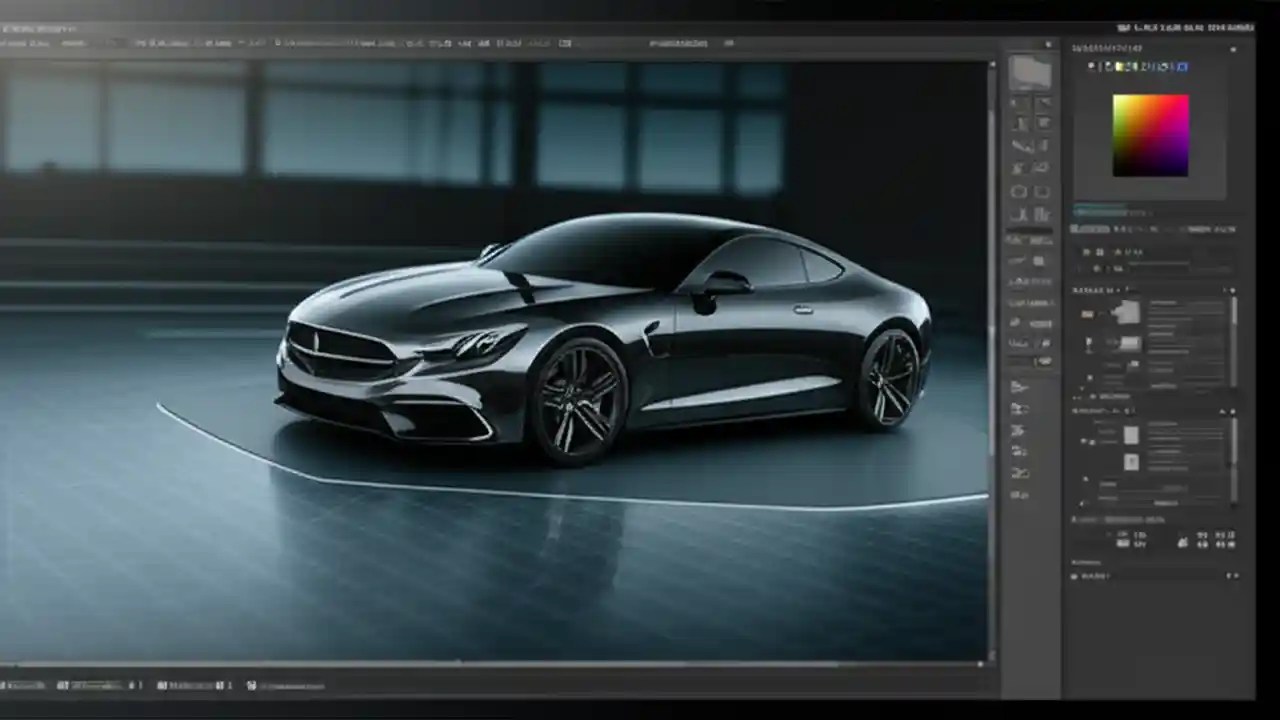Click the folder icon atop the toolbar
This screenshot has width=1280, height=720.
(x=1030, y=72)
